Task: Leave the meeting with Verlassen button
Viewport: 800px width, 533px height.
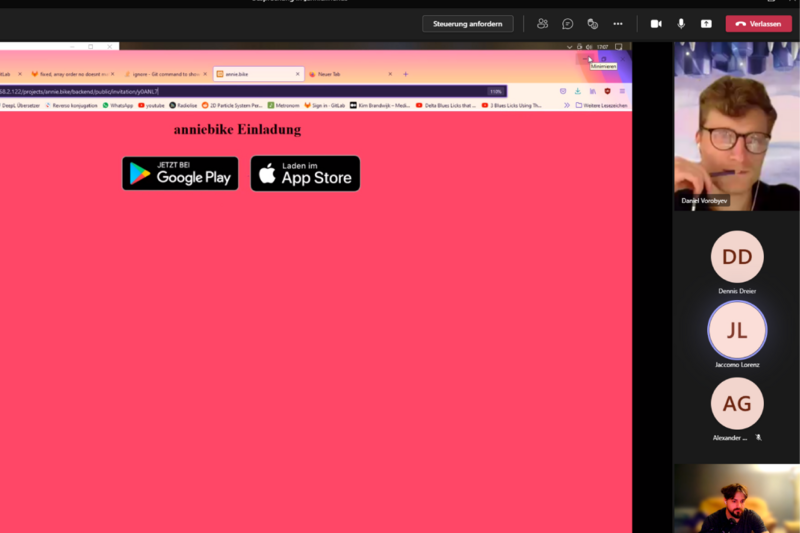Action: [x=758, y=23]
